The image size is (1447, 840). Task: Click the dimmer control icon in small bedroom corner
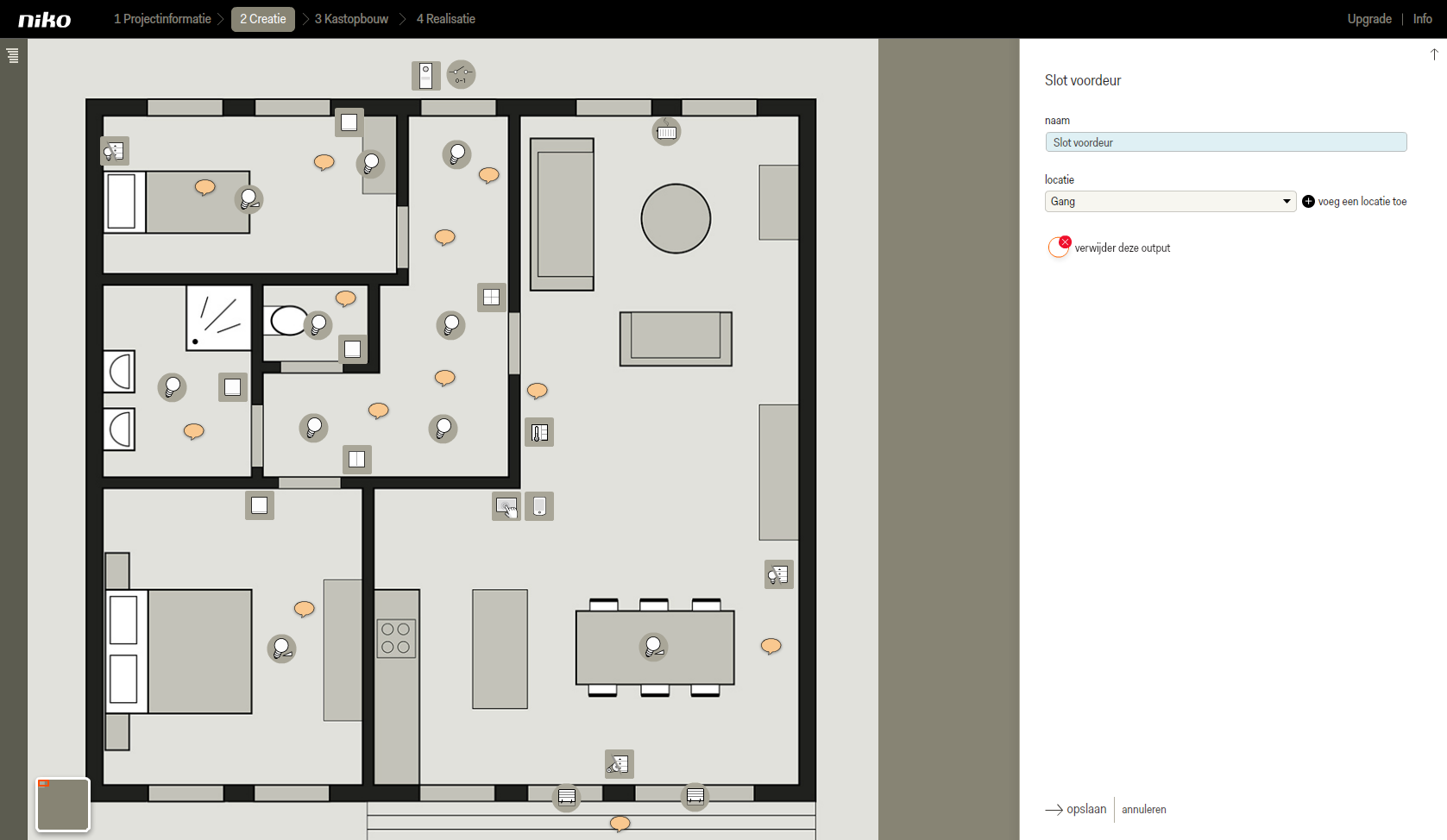[x=115, y=151]
